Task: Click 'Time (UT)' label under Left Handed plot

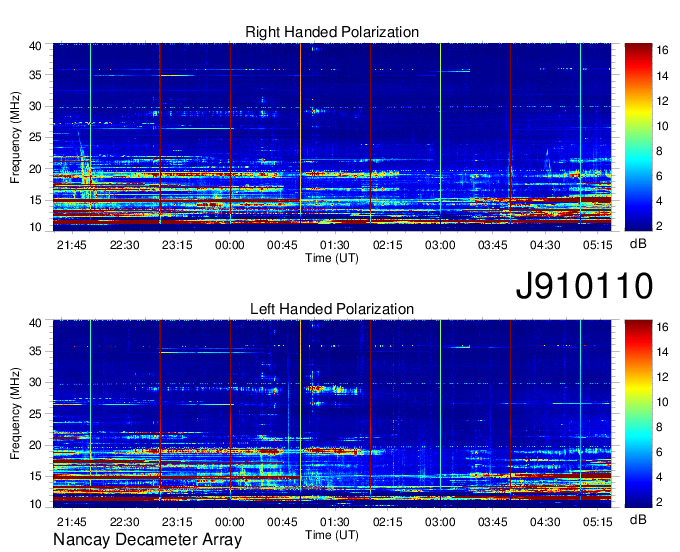Action: click(332, 535)
